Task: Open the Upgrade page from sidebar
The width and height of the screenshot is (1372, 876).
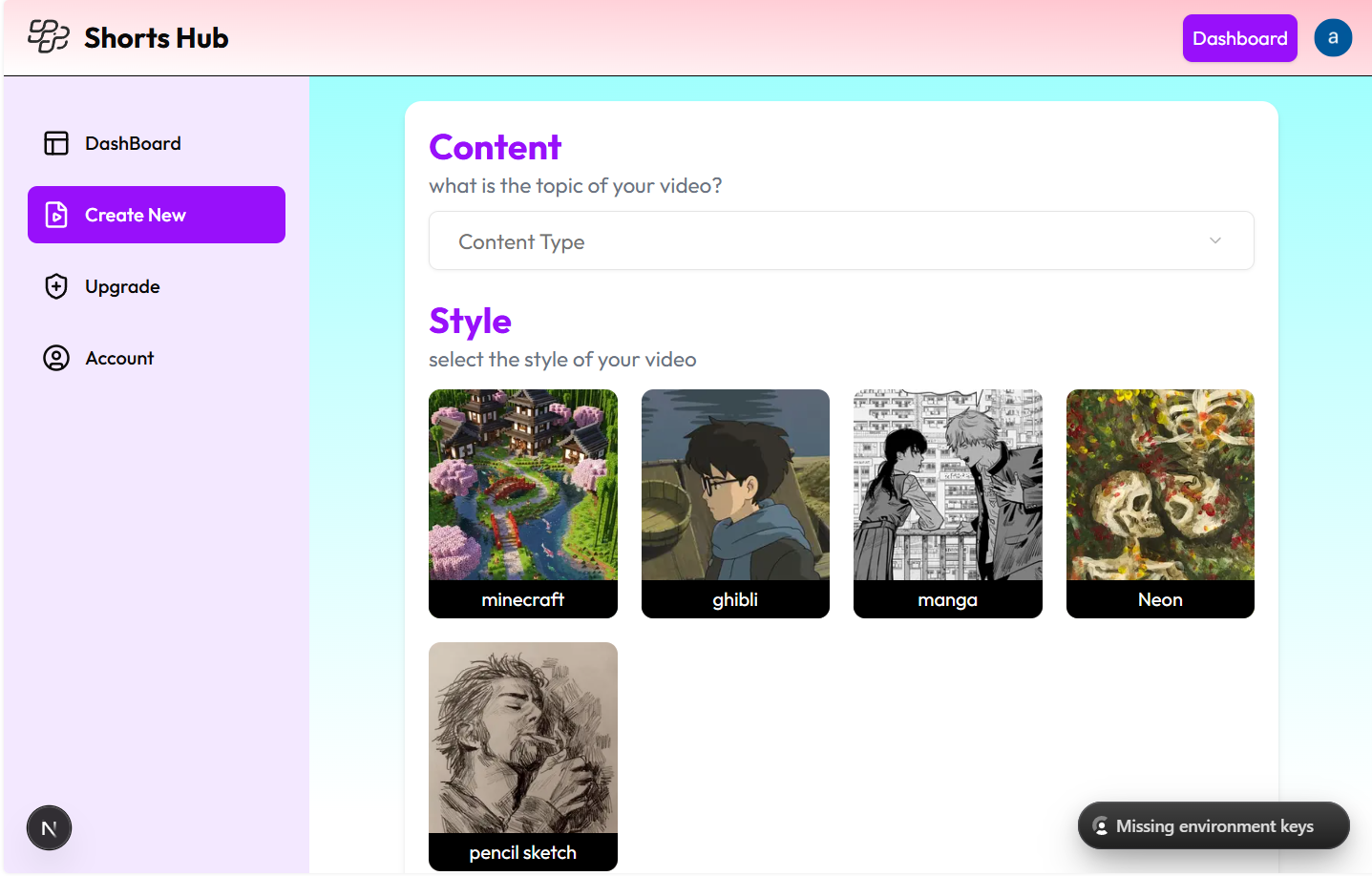Action: [122, 286]
